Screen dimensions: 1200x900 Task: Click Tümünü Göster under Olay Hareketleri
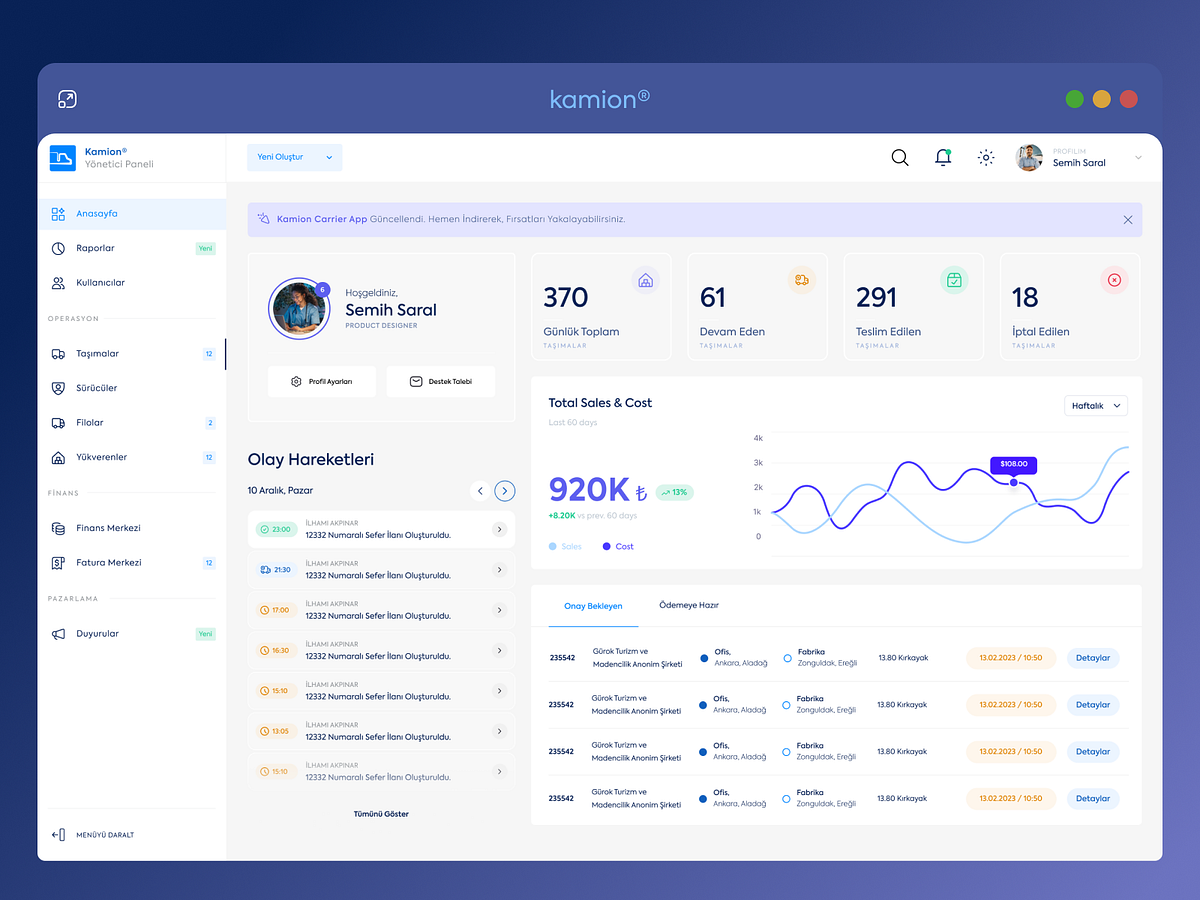click(x=381, y=813)
